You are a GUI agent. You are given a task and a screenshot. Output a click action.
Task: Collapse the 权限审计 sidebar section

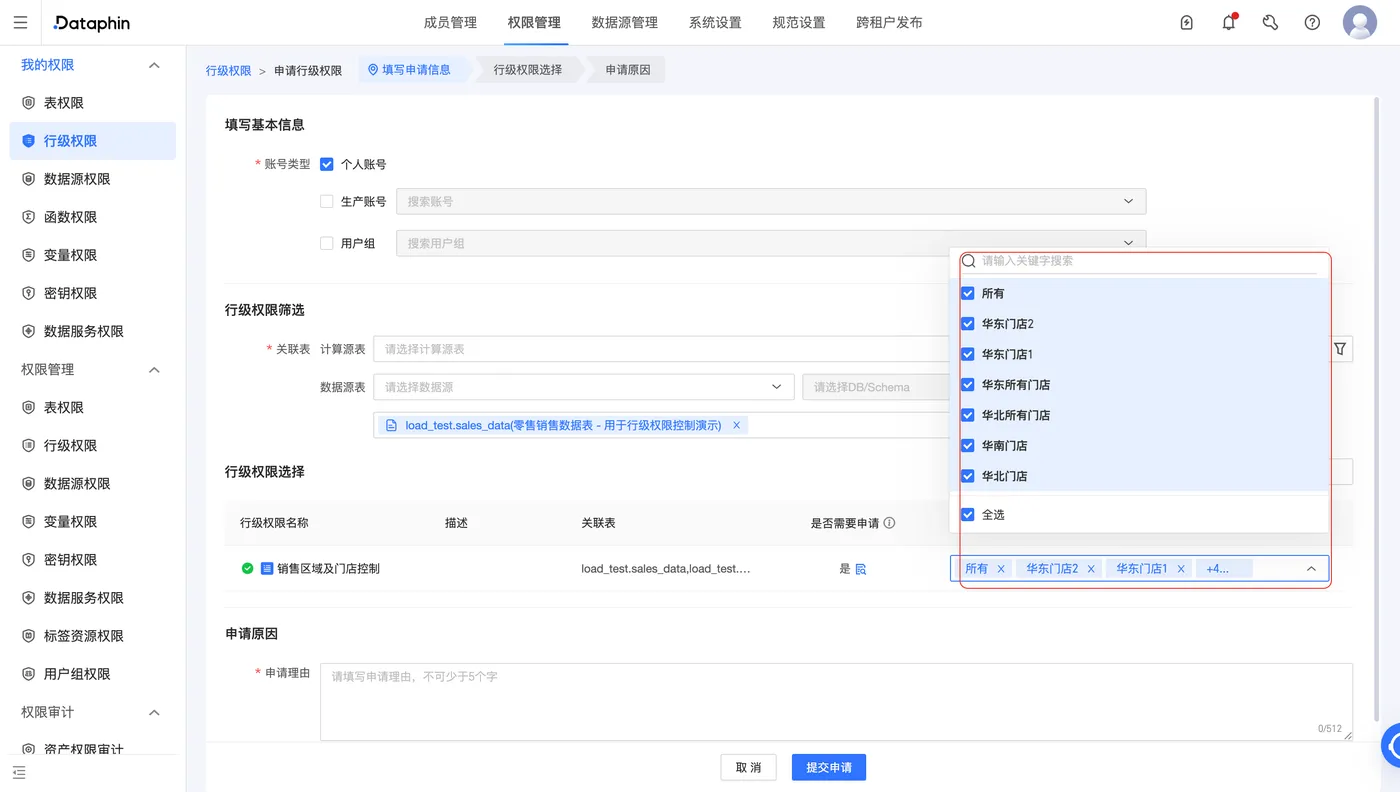154,712
